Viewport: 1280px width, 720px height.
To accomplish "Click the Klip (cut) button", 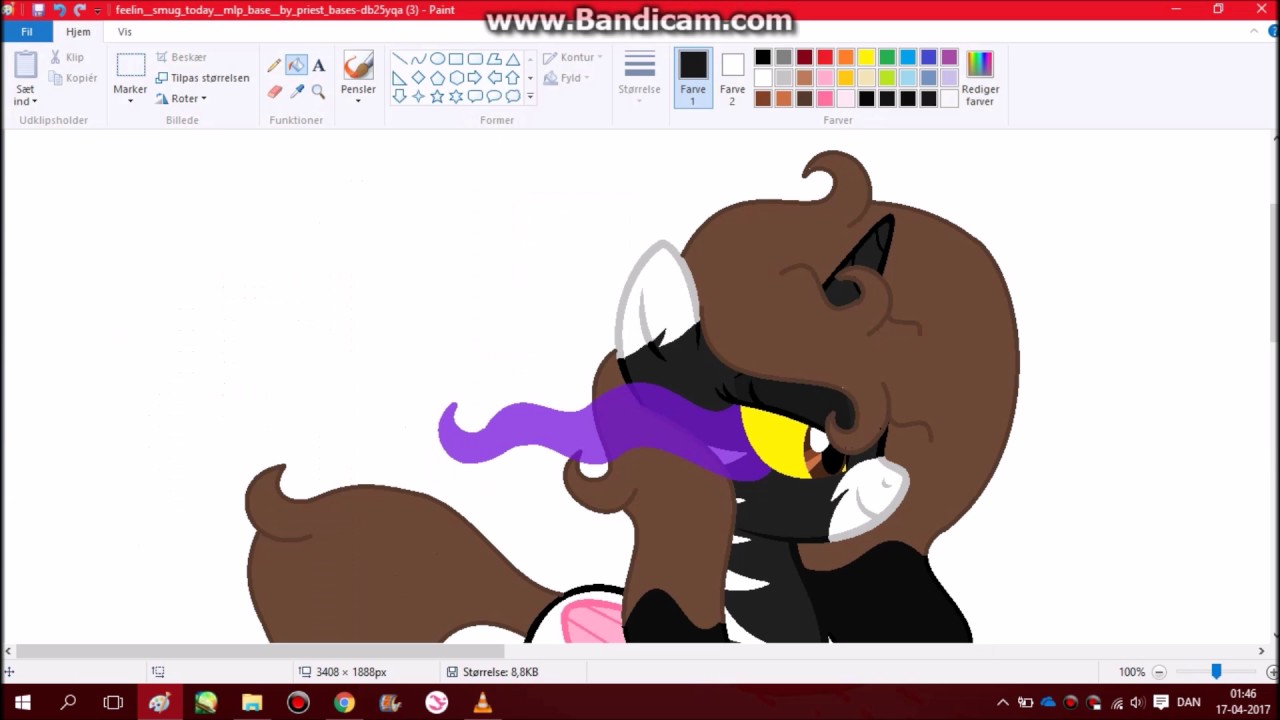I will pos(68,57).
